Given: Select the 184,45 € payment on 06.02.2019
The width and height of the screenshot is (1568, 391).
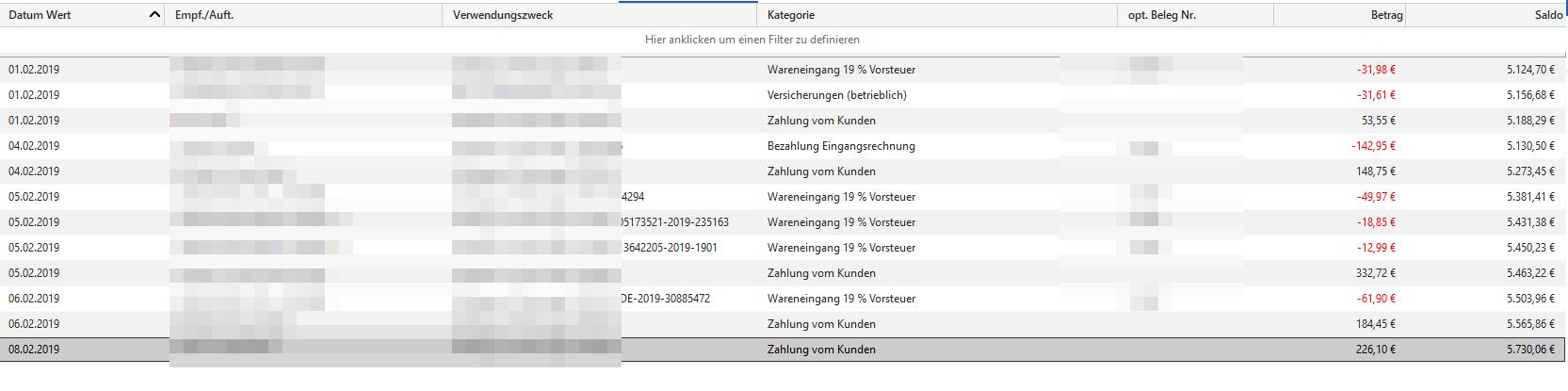Looking at the screenshot, I should (783, 324).
